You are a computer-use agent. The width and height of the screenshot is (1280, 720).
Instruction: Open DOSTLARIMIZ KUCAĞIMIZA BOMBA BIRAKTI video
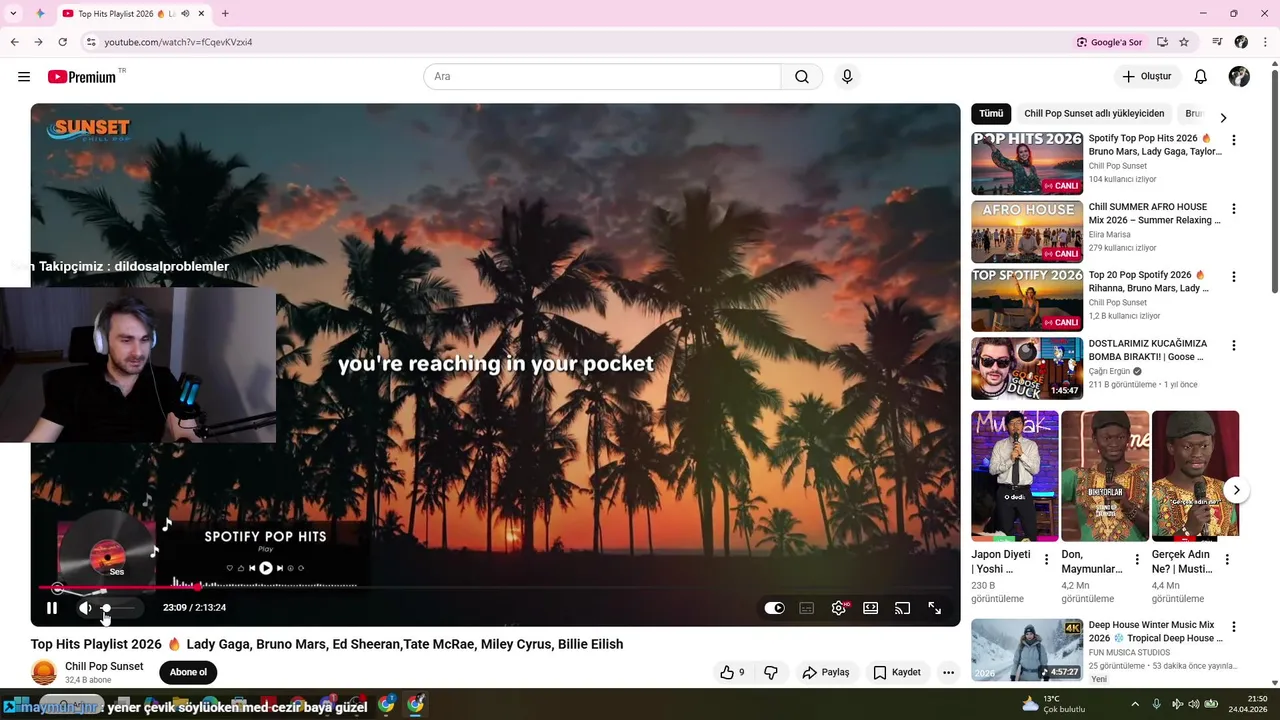tap(1027, 368)
